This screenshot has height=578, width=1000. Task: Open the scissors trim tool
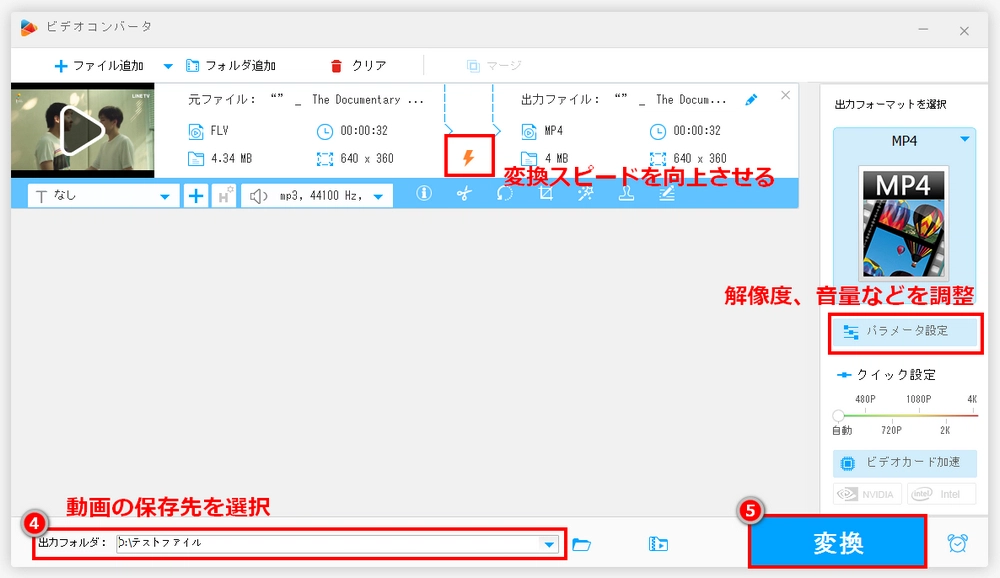pos(464,193)
